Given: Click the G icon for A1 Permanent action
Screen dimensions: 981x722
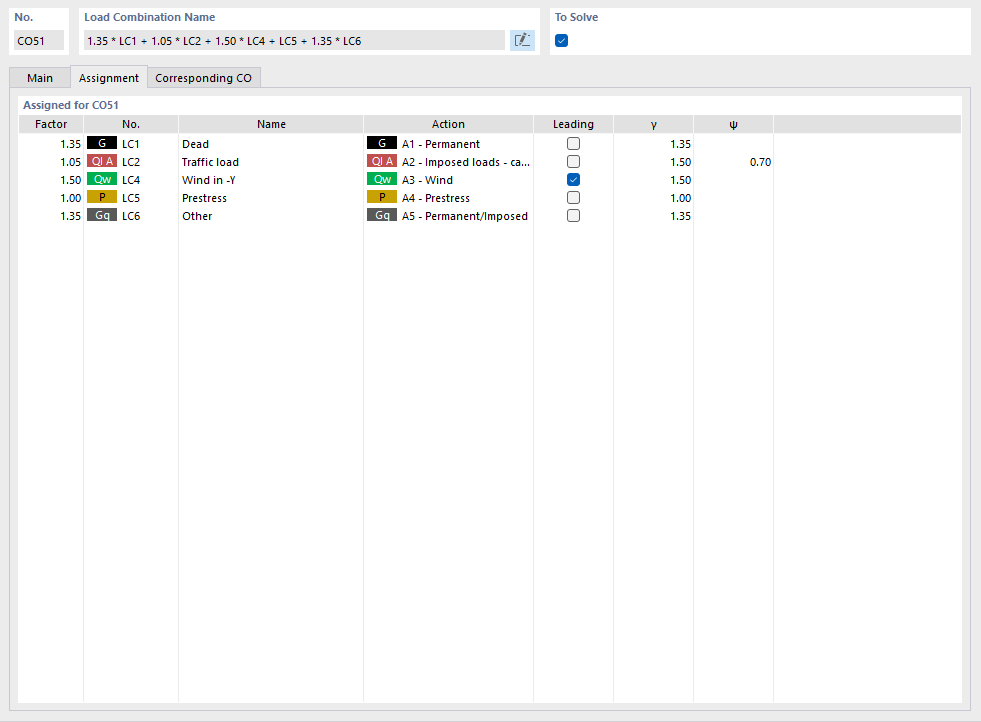Looking at the screenshot, I should 382,143.
